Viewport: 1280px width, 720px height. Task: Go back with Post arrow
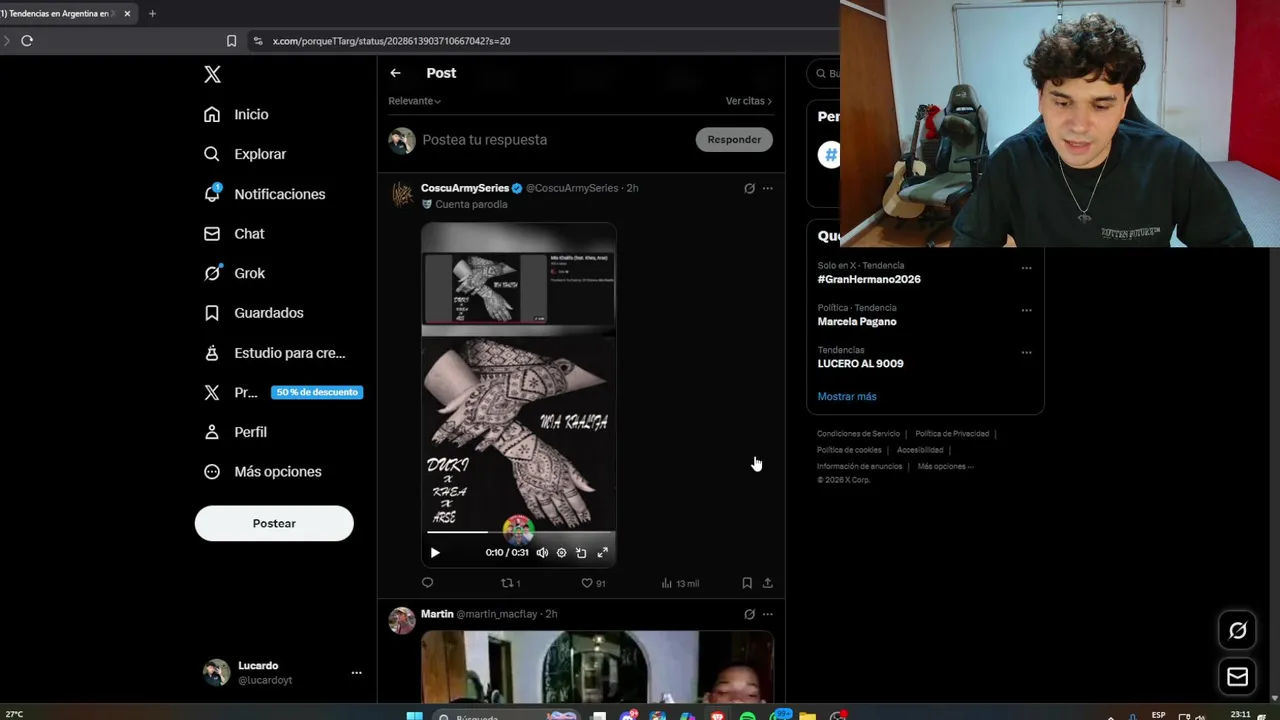tap(395, 73)
